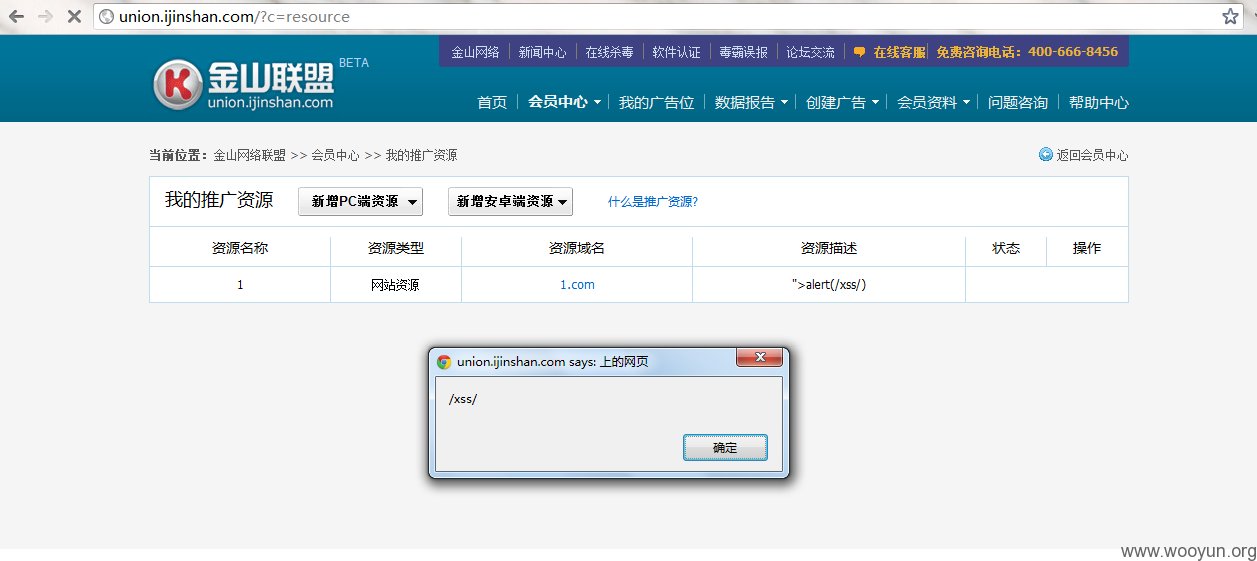Click the 资源域名 column header

coord(577,248)
